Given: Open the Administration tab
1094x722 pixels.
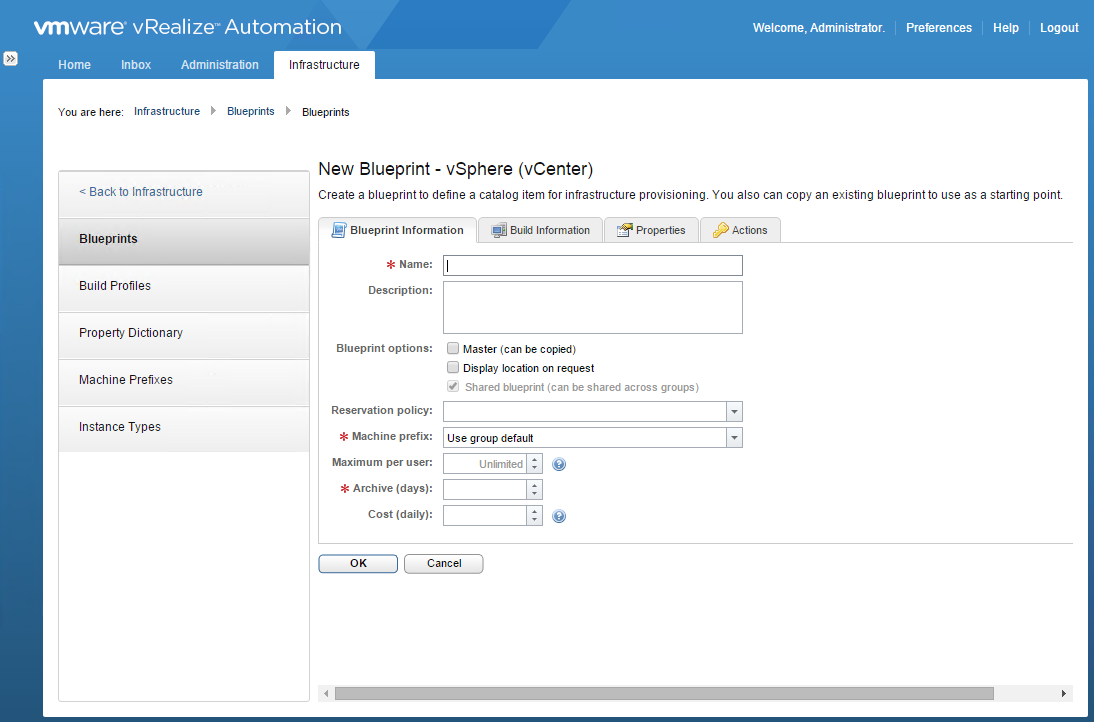Looking at the screenshot, I should tap(220, 65).
